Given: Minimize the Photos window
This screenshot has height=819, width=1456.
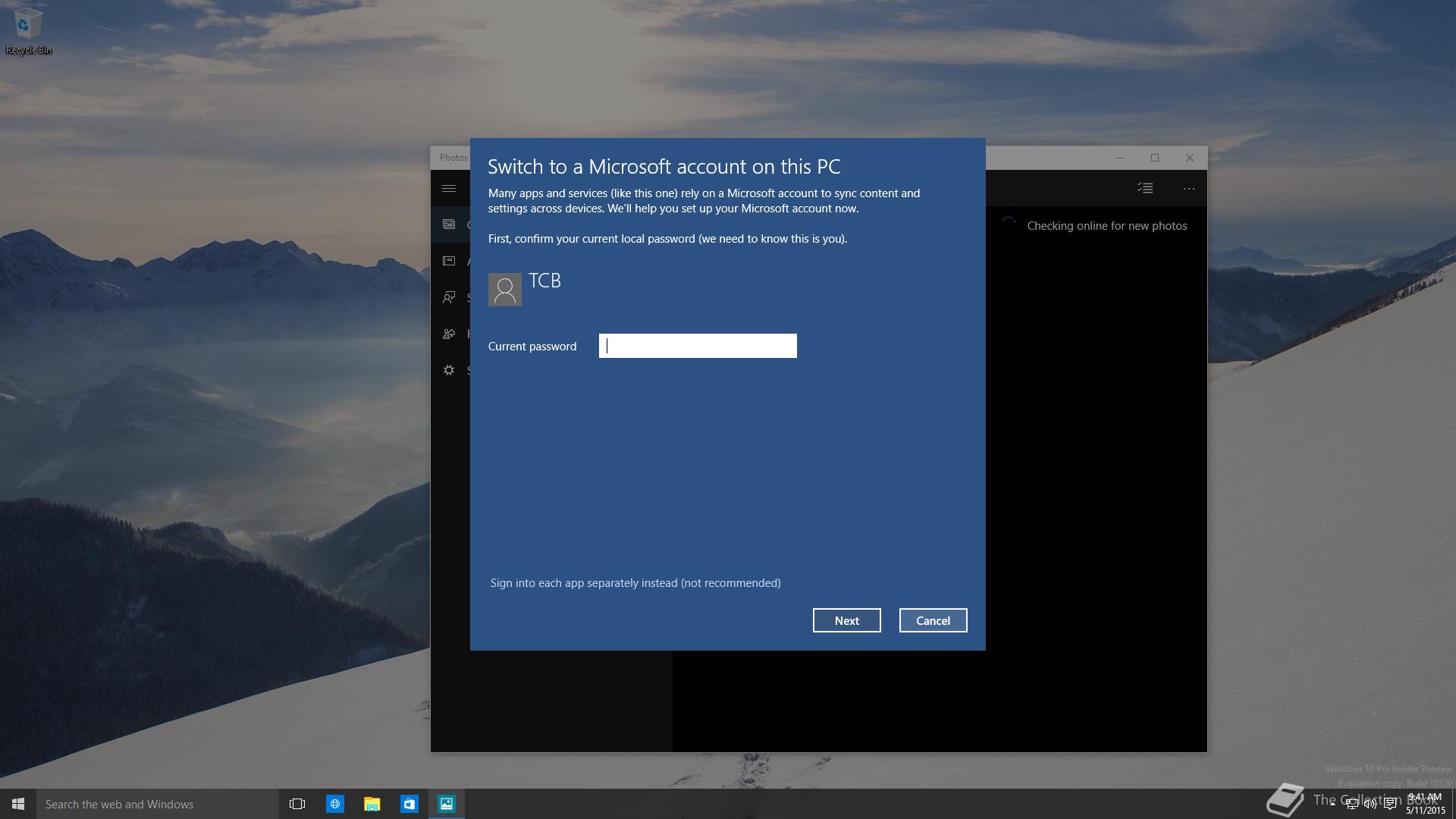Looking at the screenshot, I should pos(1119,158).
